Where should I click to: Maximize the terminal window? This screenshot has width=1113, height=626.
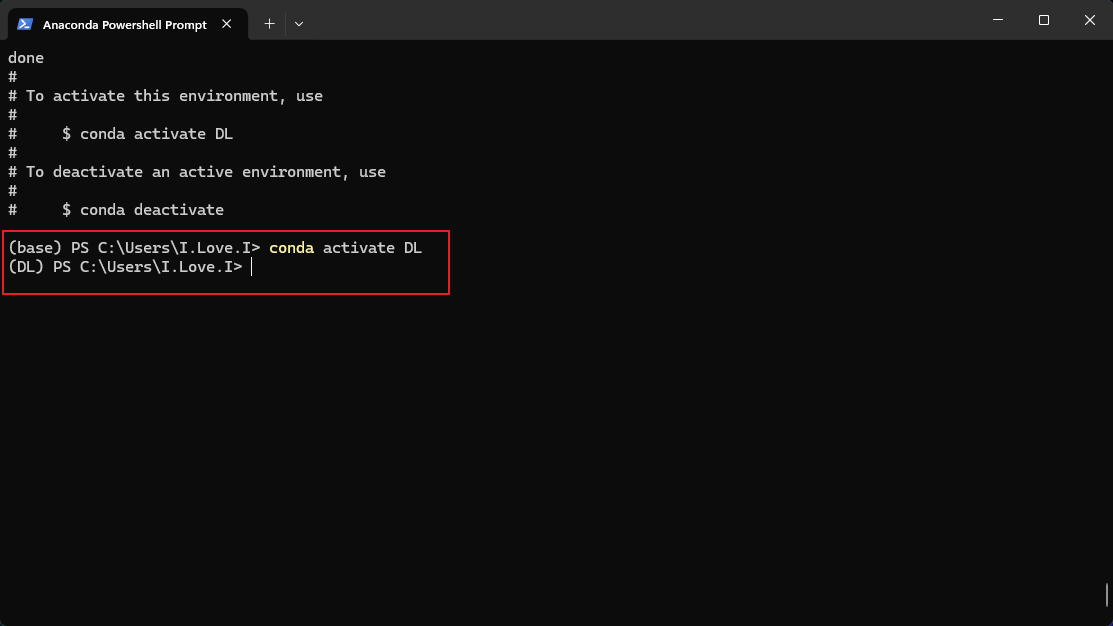1043,20
